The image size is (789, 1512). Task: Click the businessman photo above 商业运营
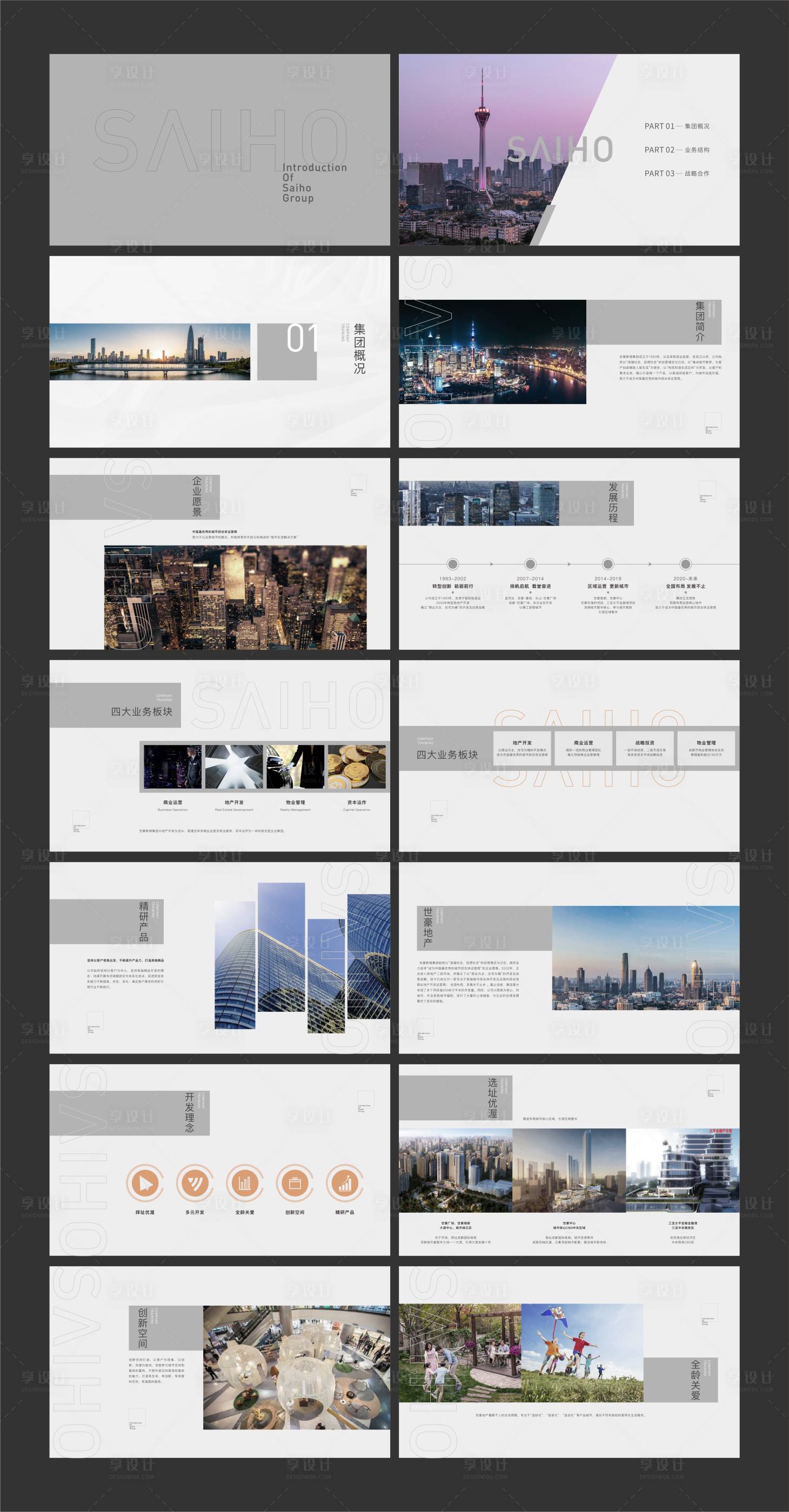click(x=172, y=767)
